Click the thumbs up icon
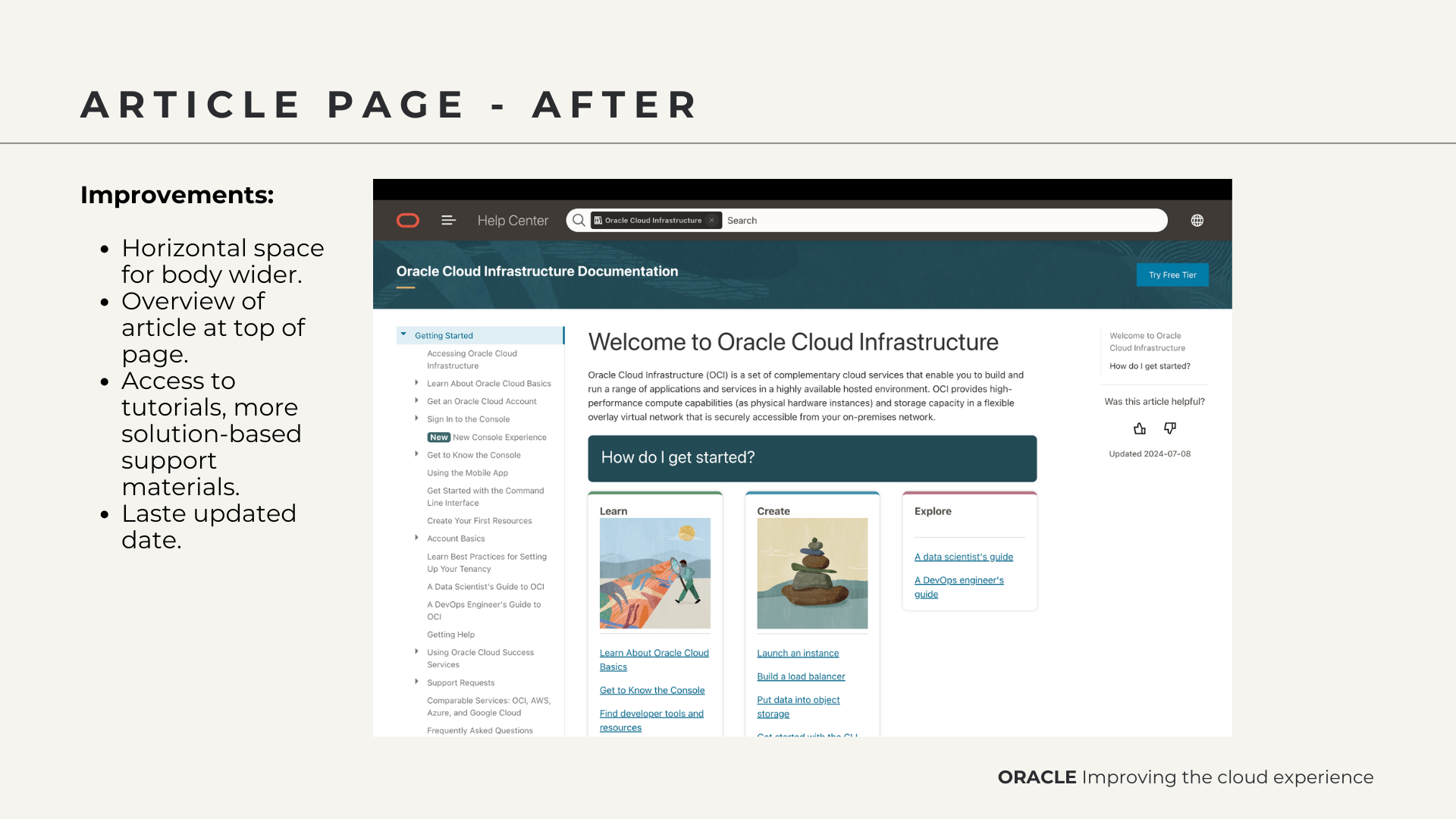 pyautogui.click(x=1139, y=428)
